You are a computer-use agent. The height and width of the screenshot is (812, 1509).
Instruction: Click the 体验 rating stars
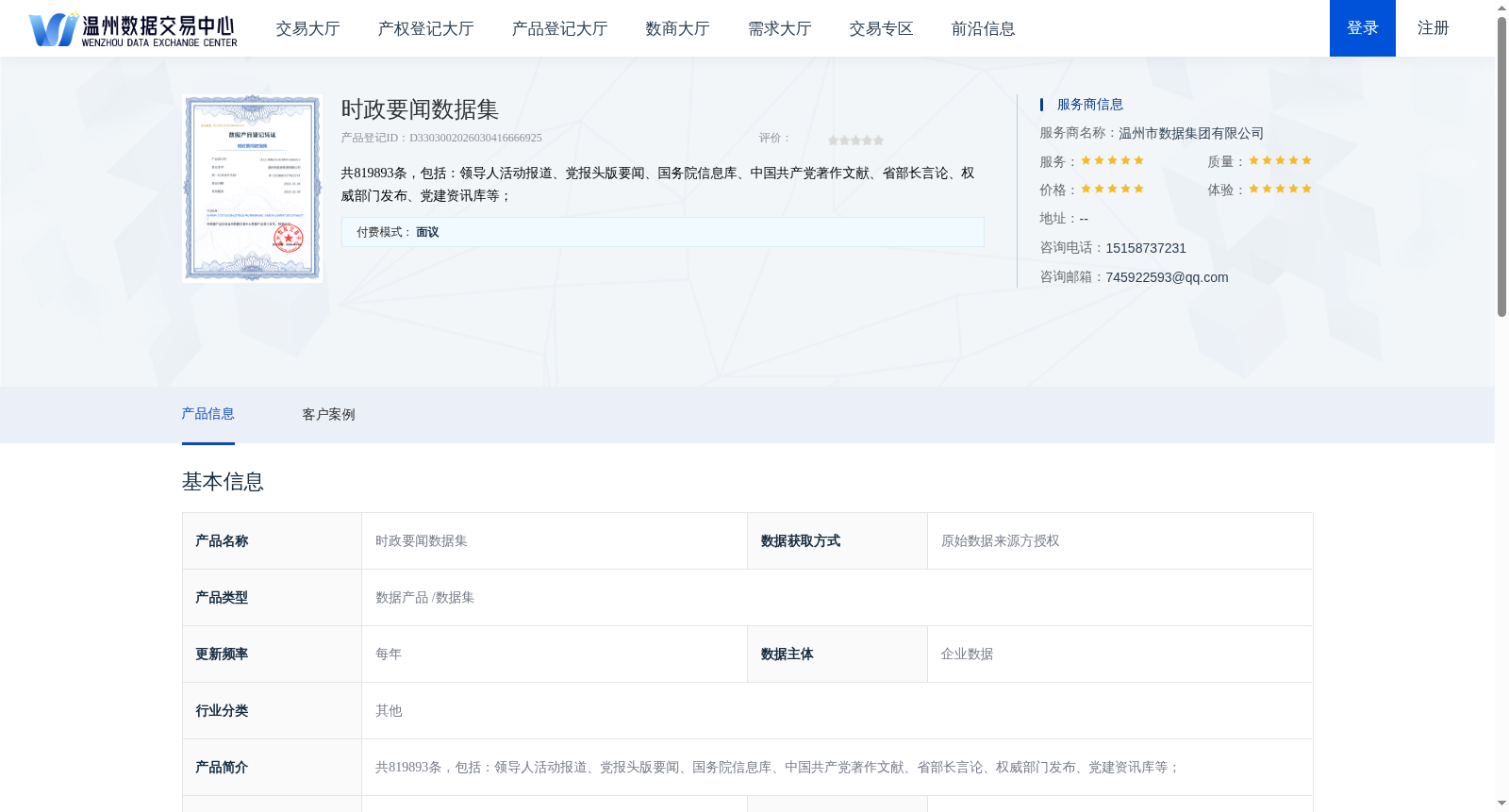tap(1280, 189)
